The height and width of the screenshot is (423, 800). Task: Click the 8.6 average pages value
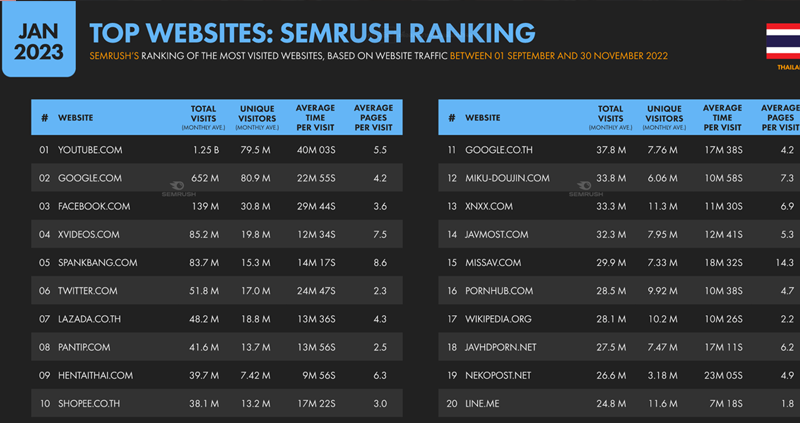pyautogui.click(x=380, y=263)
